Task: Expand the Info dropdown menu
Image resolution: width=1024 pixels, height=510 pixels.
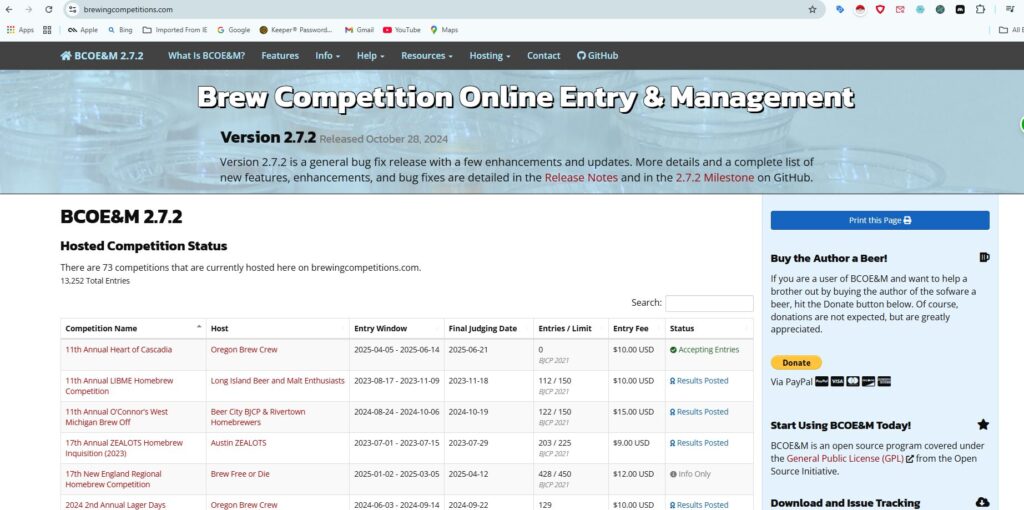Action: click(x=328, y=56)
